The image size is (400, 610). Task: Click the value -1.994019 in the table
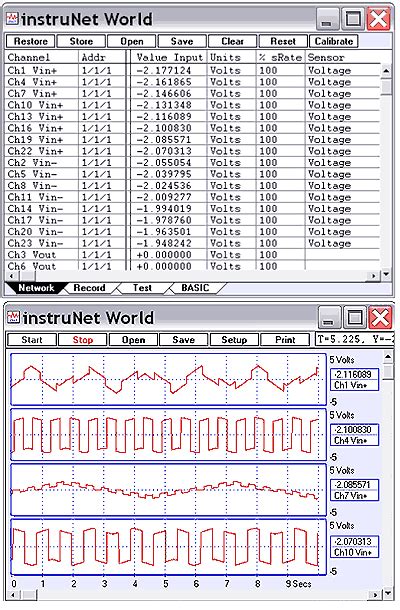[164, 209]
